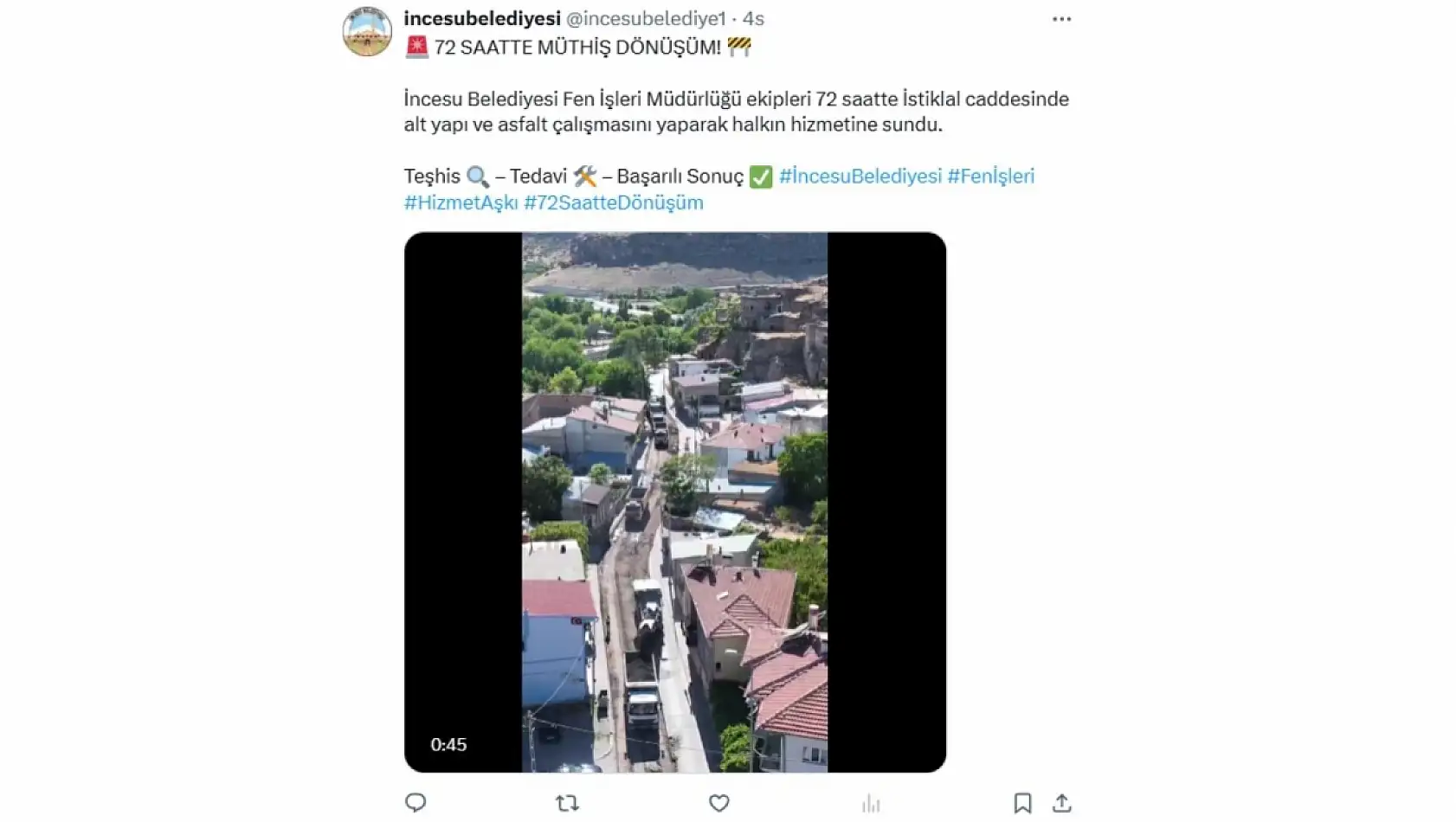Image resolution: width=1456 pixels, height=822 pixels.
Task: Open the three-dot more options menu
Action: point(1061,19)
